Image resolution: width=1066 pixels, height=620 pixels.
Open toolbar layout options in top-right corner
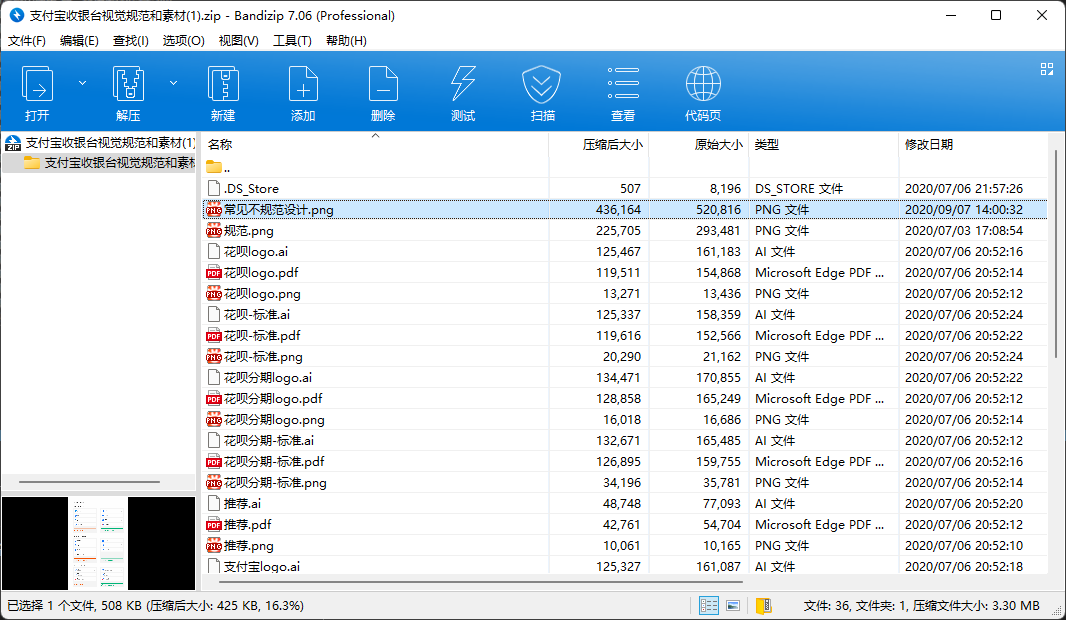[1047, 69]
